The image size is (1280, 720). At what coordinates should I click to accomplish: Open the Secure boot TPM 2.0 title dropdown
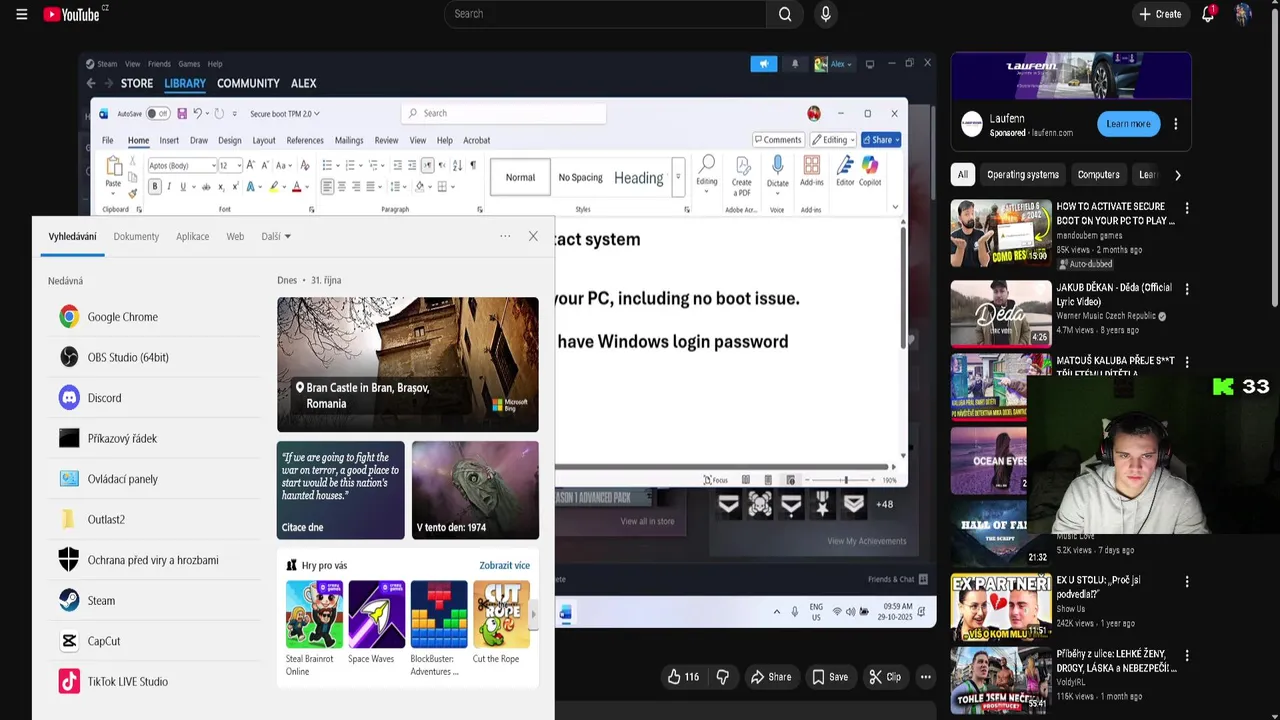(x=285, y=113)
